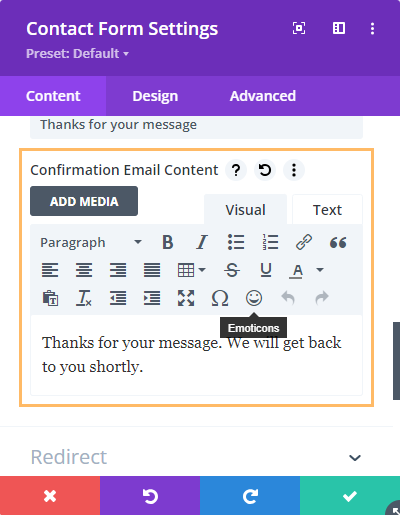Image resolution: width=400 pixels, height=515 pixels.
Task: Switch to the Design tab
Action: pyautogui.click(x=155, y=96)
